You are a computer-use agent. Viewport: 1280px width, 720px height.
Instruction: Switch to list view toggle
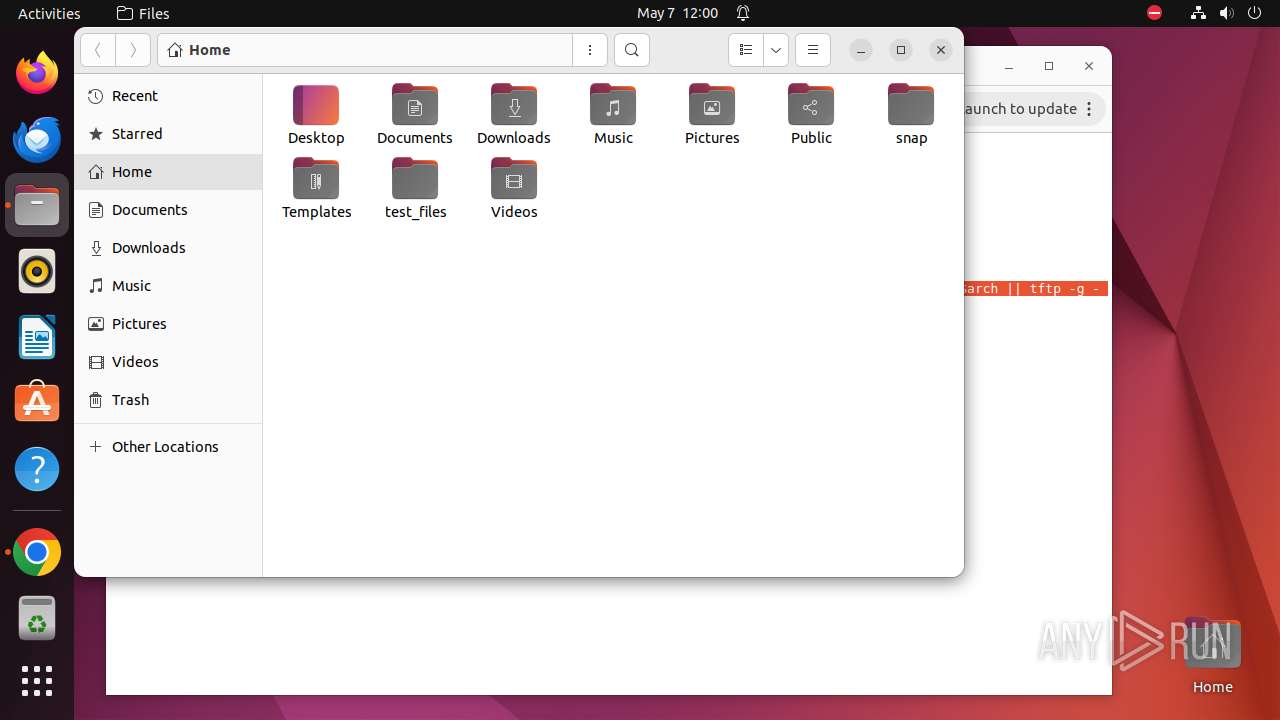point(746,50)
